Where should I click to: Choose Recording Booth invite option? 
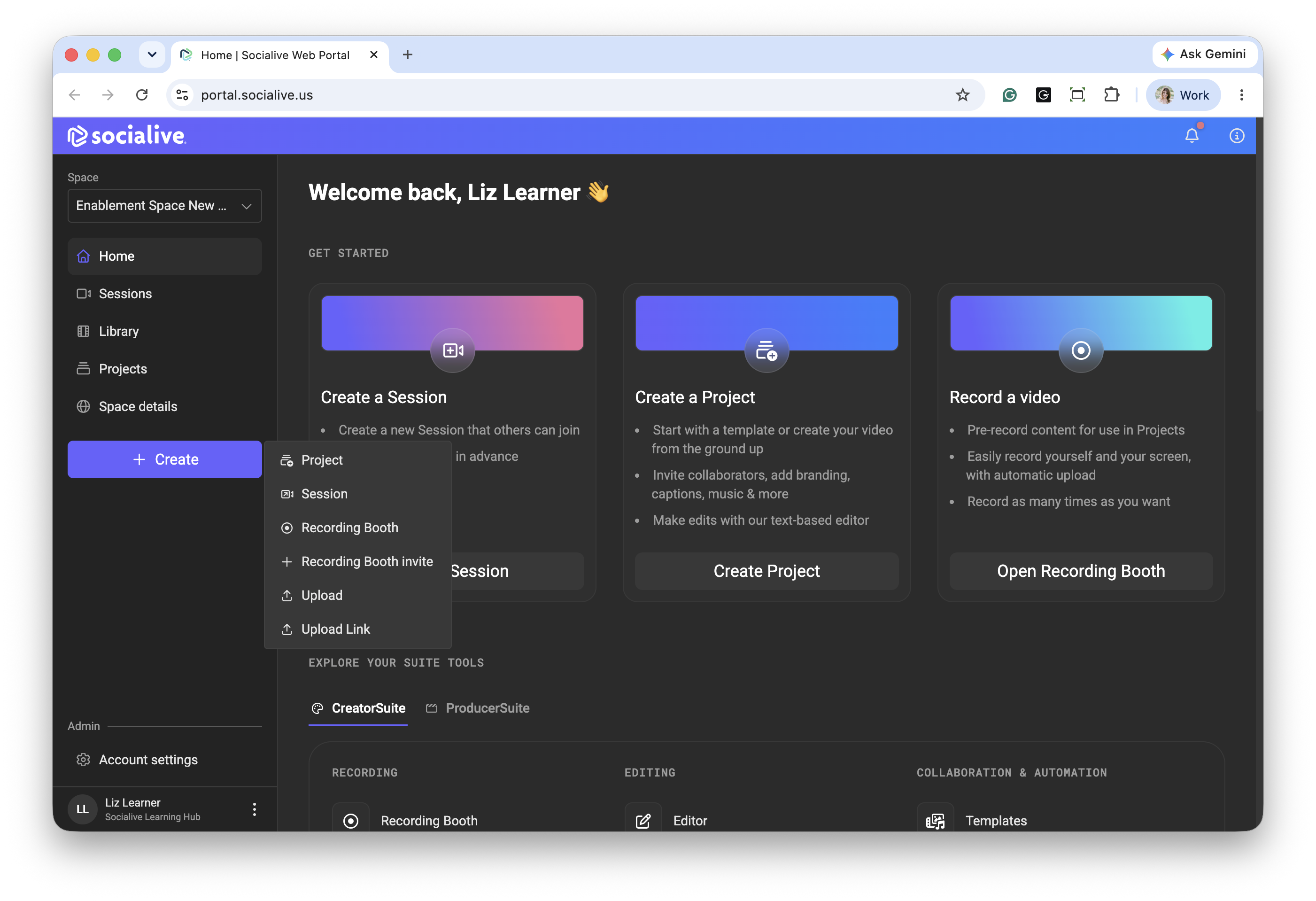(x=358, y=561)
